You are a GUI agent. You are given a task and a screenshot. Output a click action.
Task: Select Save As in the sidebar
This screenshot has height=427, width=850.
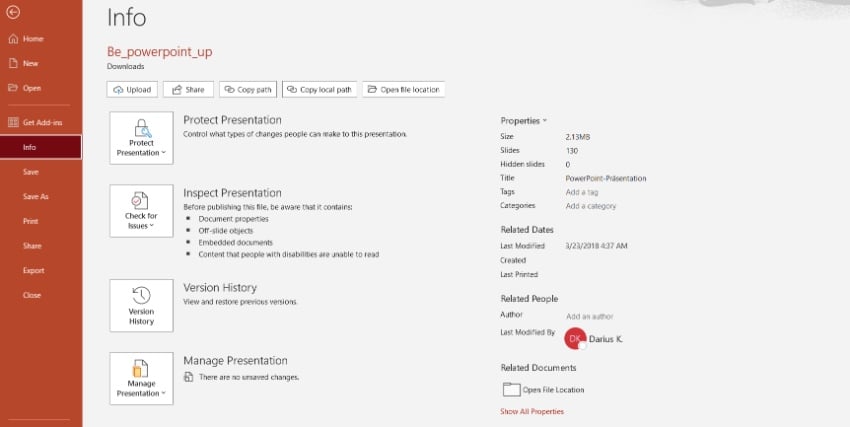pyautogui.click(x=36, y=196)
